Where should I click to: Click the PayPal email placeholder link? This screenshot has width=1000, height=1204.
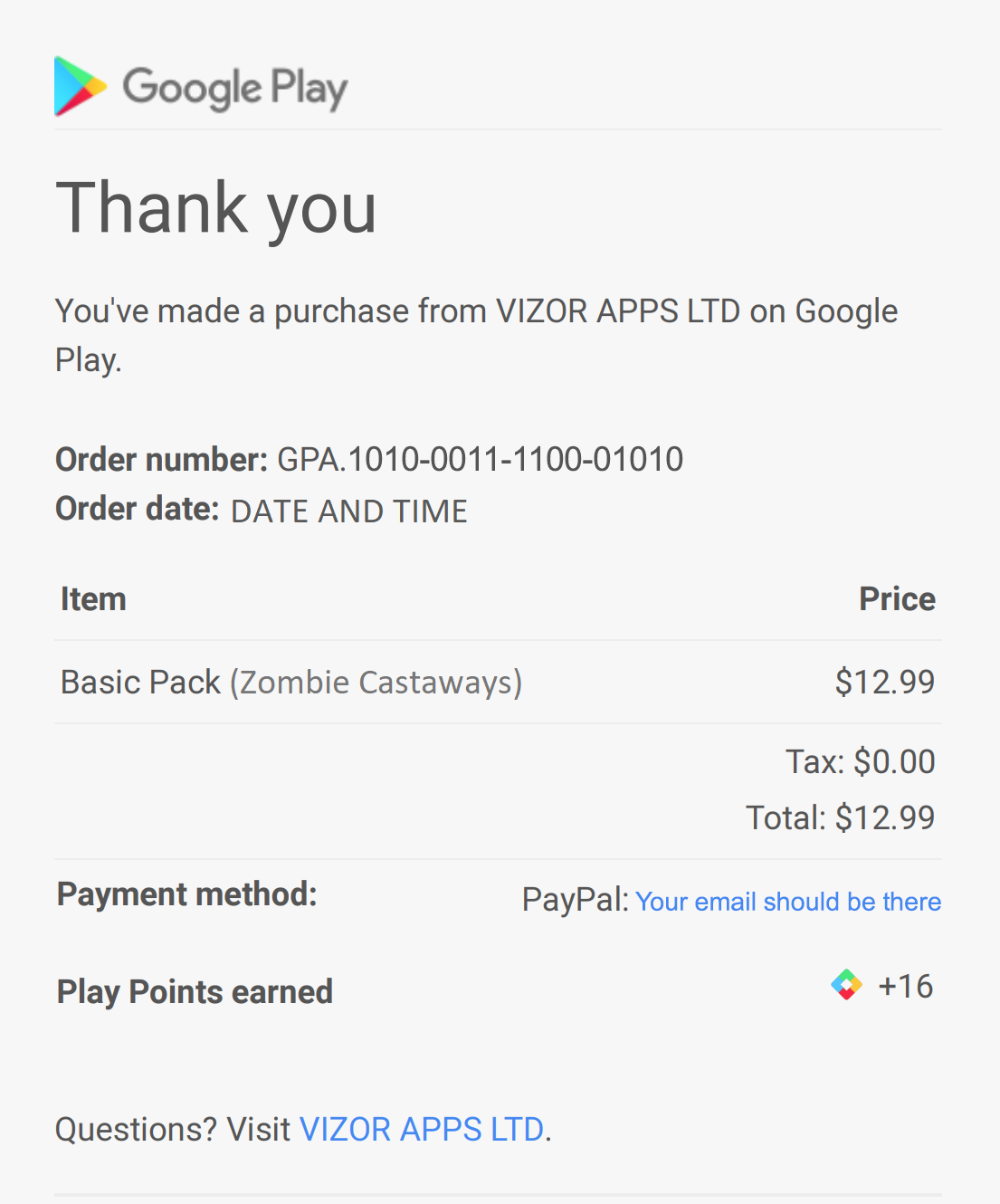(788, 902)
